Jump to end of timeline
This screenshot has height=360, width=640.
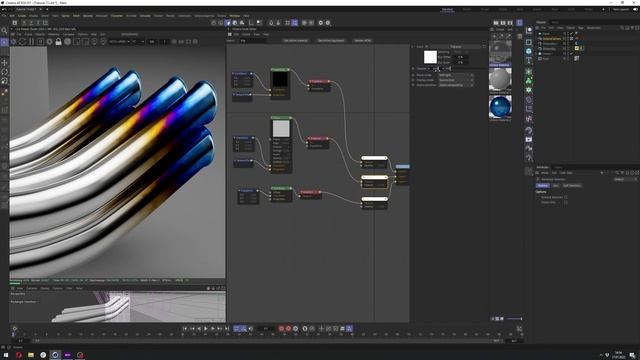pos(227,329)
